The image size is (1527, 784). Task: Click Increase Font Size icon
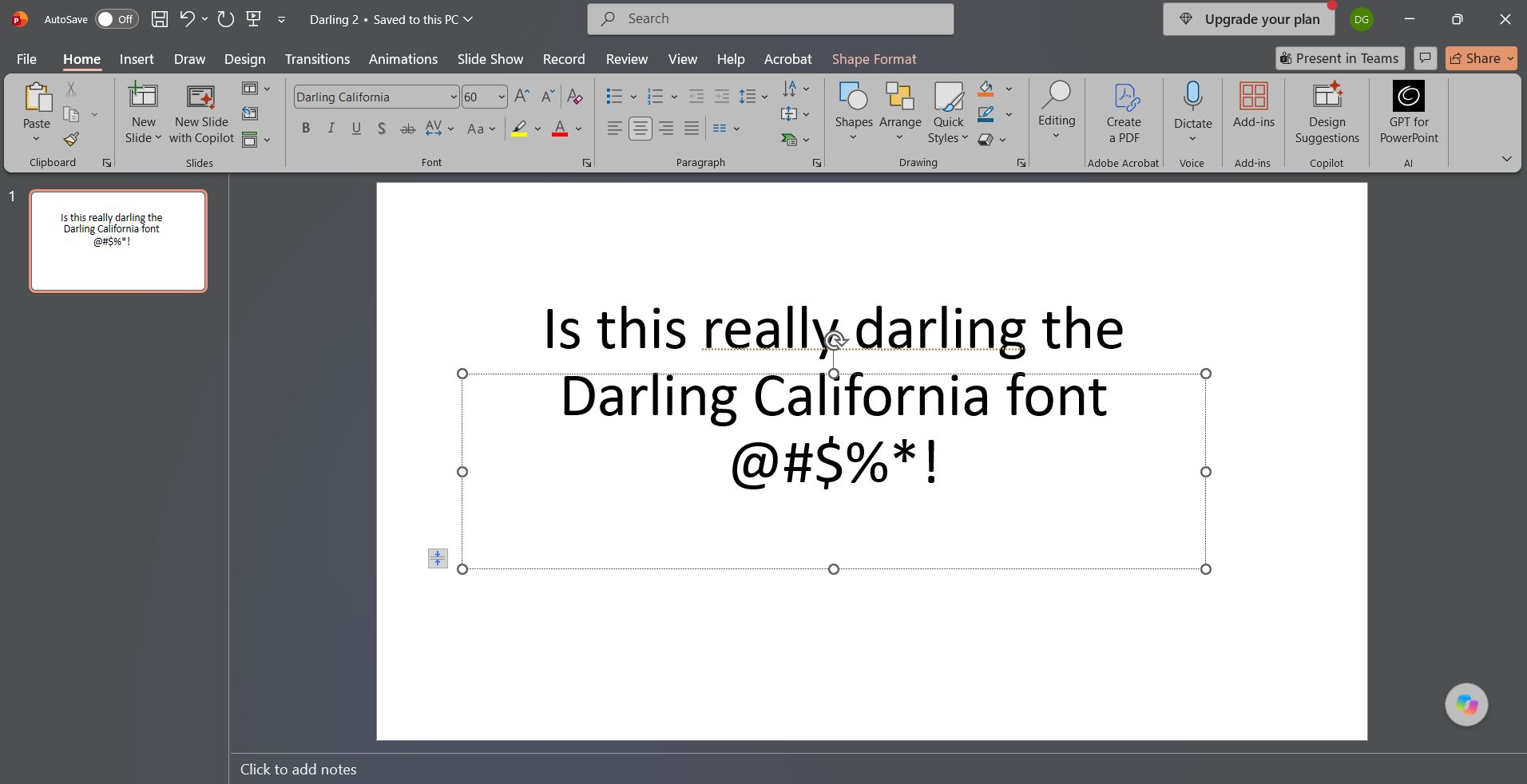pos(522,97)
